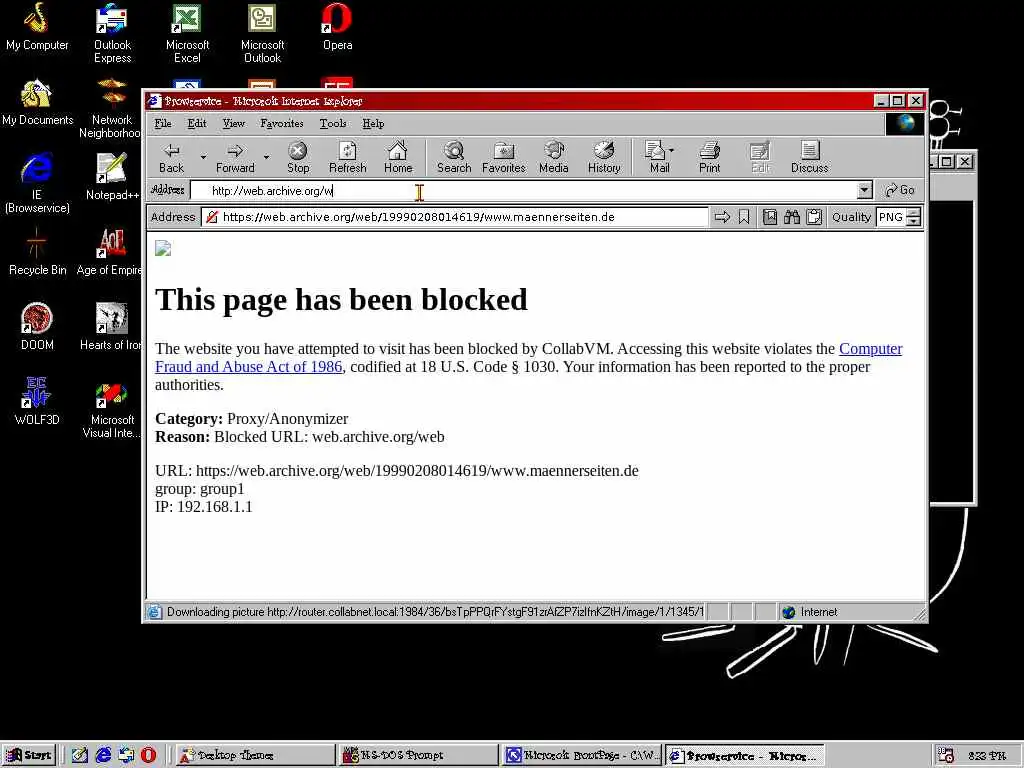Select the Notepad++ desktop shortcut
The width and height of the screenshot is (1024, 768).
[112, 176]
